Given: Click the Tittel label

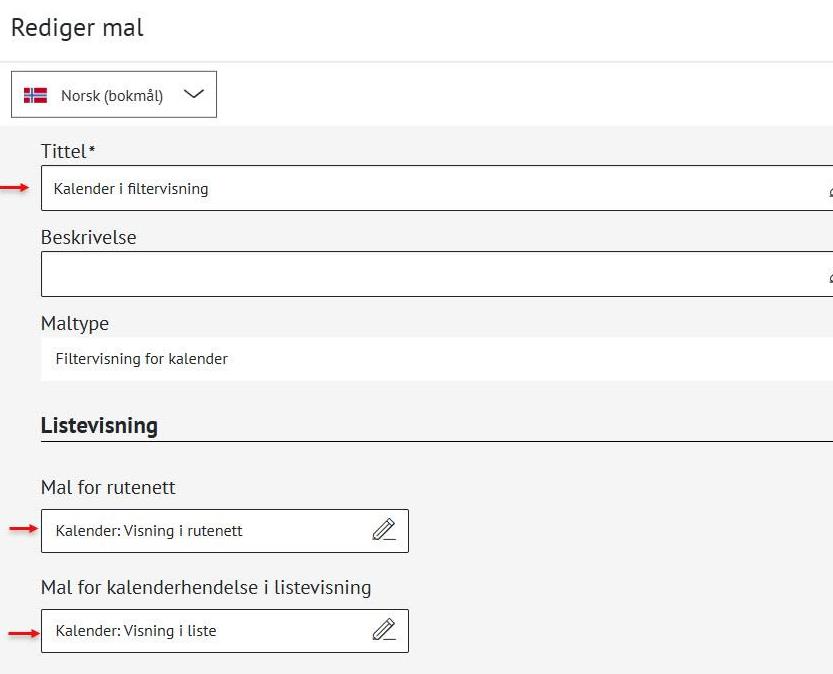Looking at the screenshot, I should click(65, 151).
